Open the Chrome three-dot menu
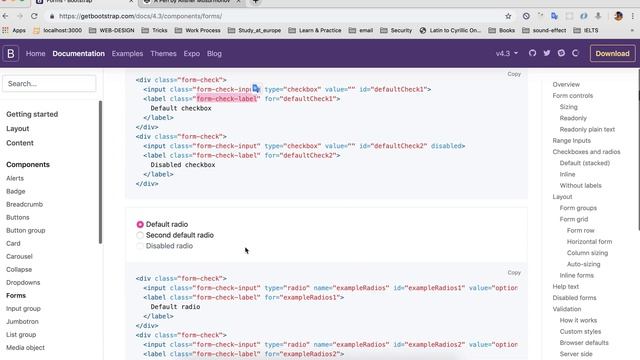 [x=633, y=16]
